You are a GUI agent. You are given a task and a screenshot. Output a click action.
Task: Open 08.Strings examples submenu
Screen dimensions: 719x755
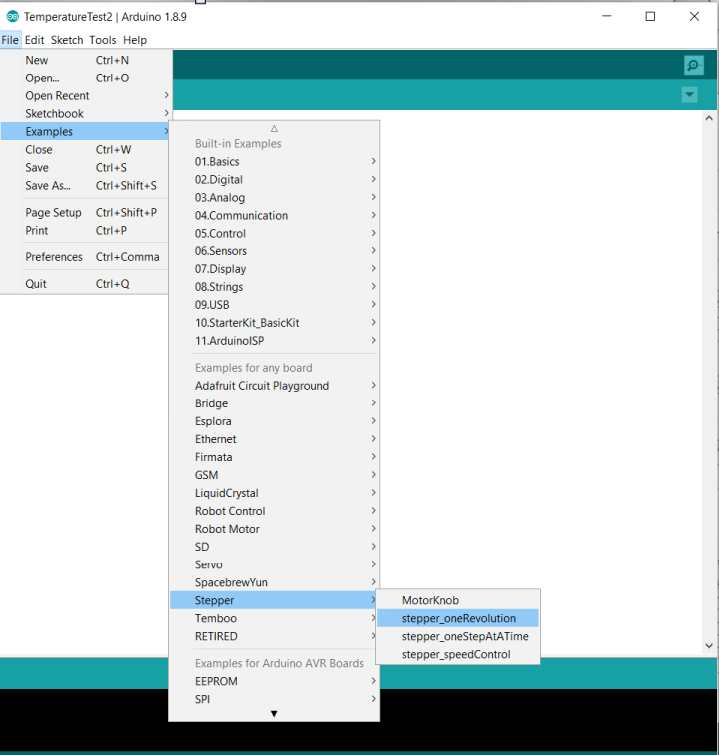point(274,287)
